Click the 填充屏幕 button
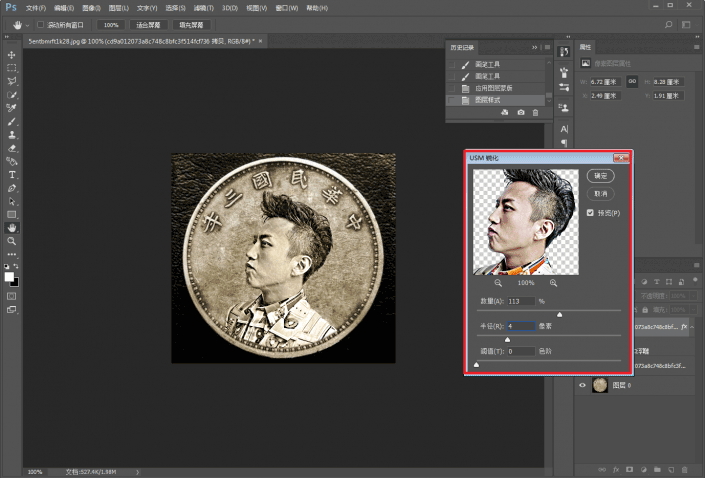Image resolution: width=705 pixels, height=478 pixels. pos(192,25)
